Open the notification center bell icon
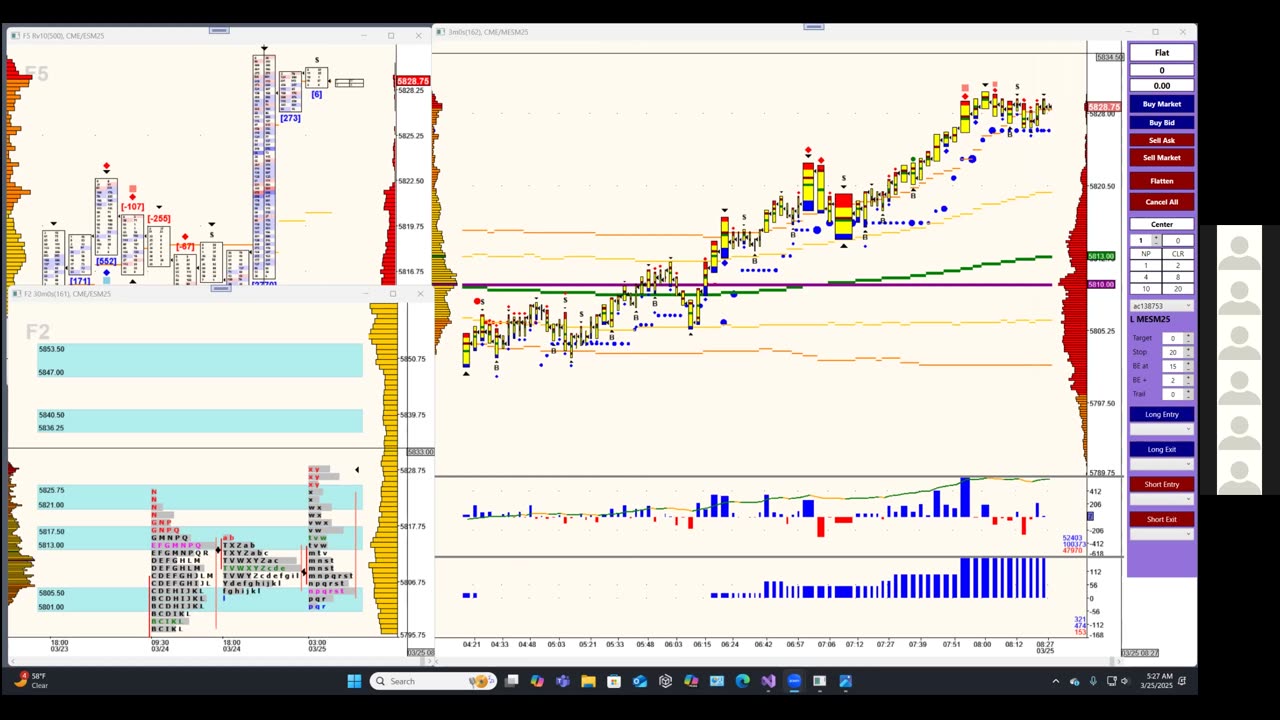This screenshot has height=720, width=1280. pyautogui.click(x=1182, y=681)
